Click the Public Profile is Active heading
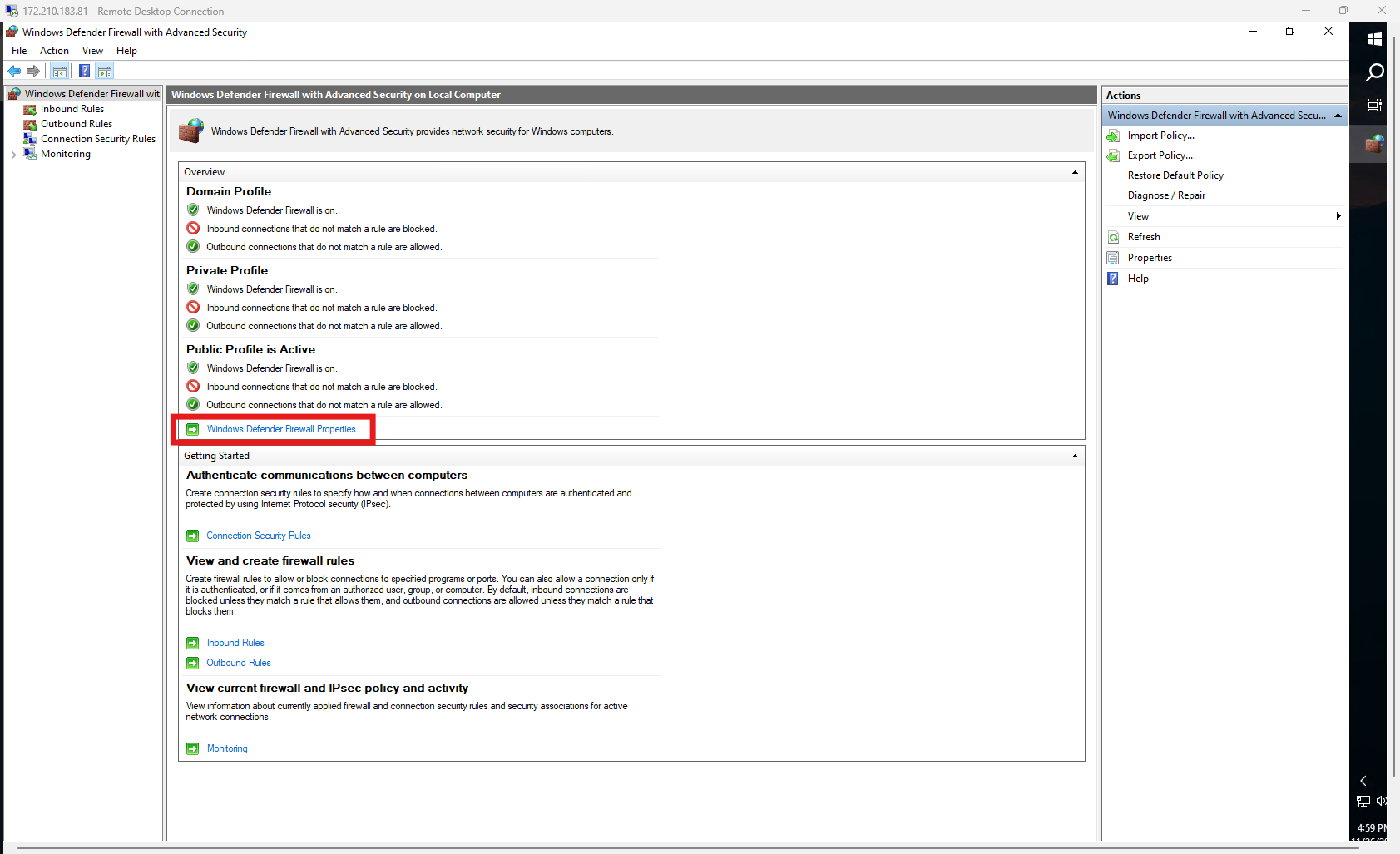Viewport: 1400px width, 854px height. pos(250,349)
